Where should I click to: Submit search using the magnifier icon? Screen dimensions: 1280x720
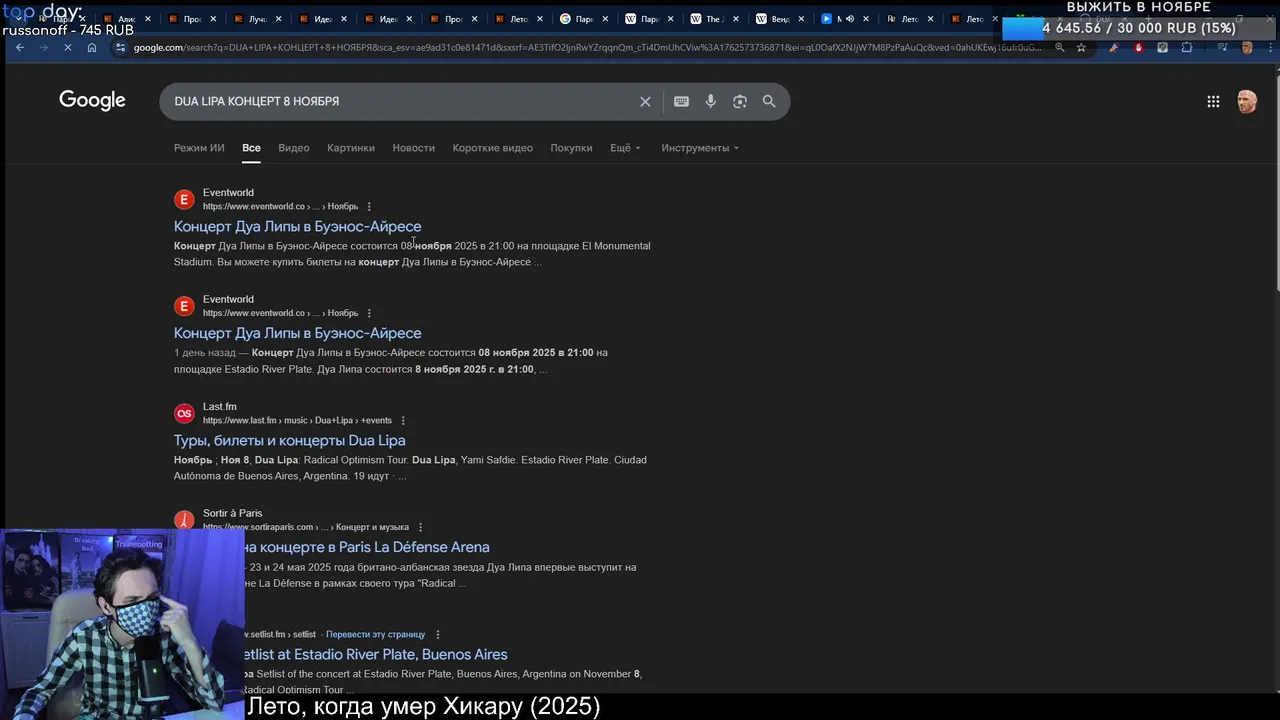tap(769, 101)
